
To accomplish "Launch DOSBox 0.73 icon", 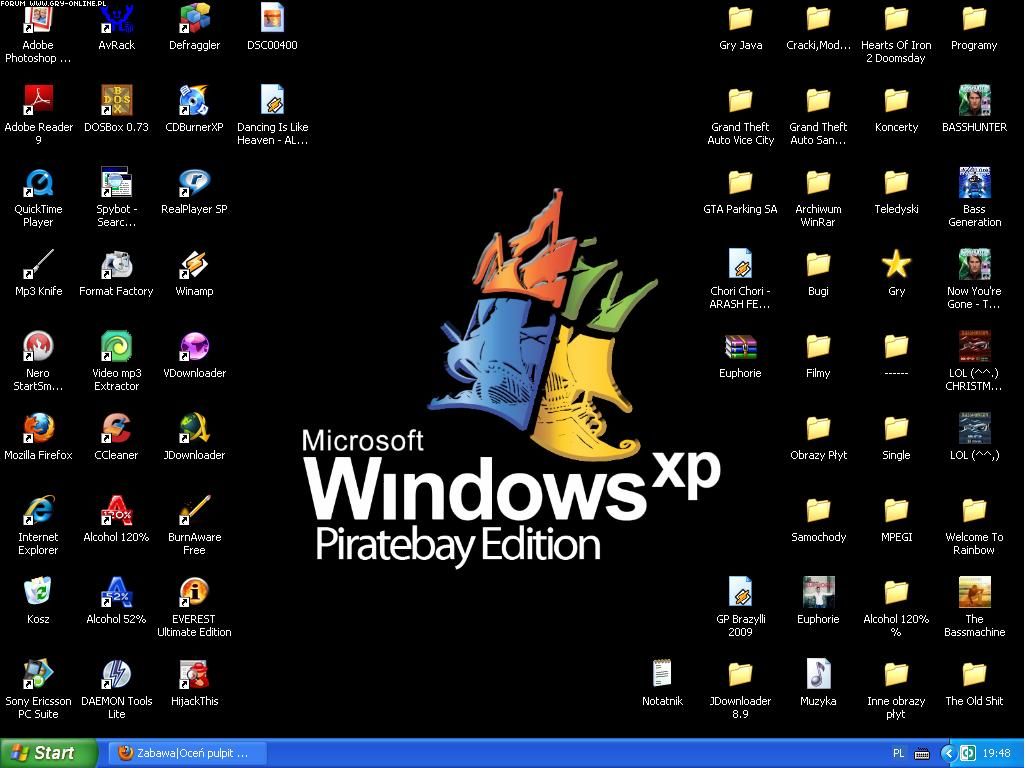I will point(116,100).
